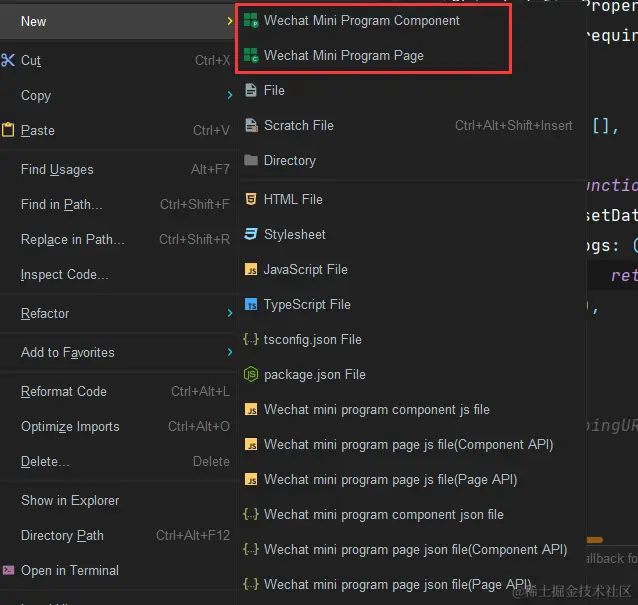
Task: Click the File document icon
Action: (251, 90)
